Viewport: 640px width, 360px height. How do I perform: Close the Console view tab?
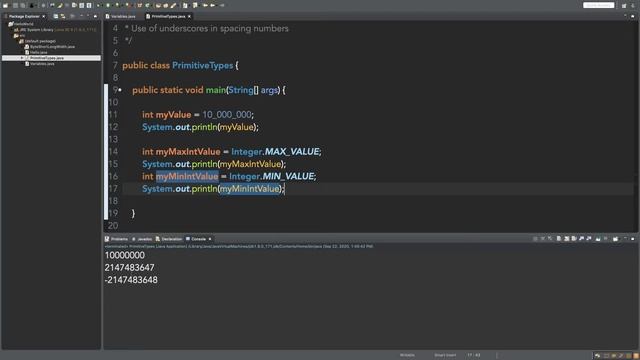[210, 239]
